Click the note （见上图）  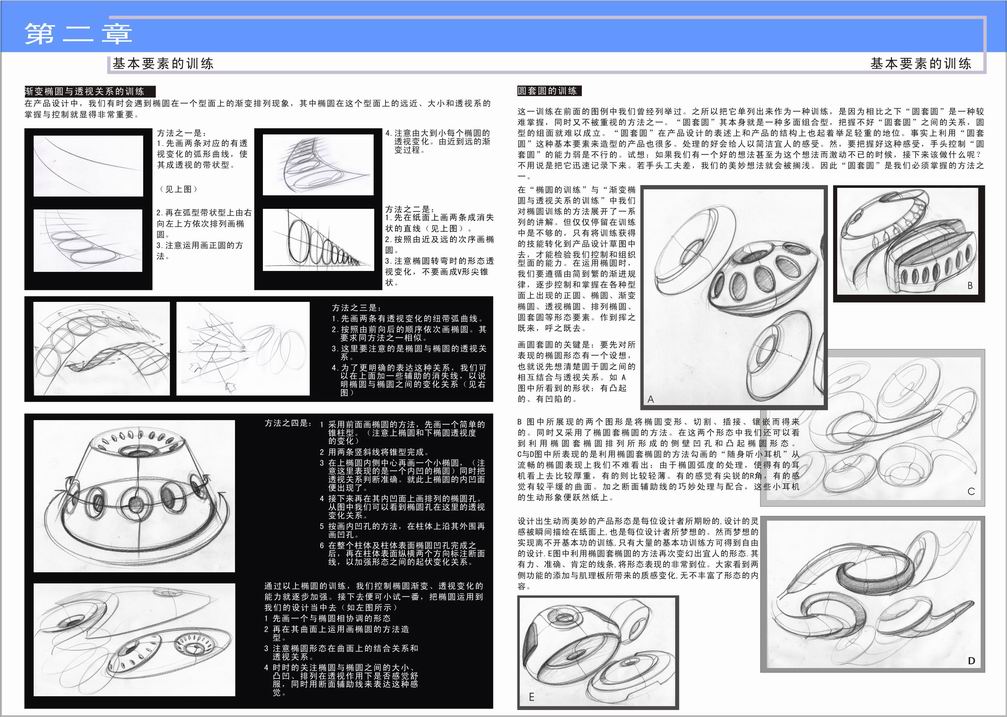(x=179, y=189)
